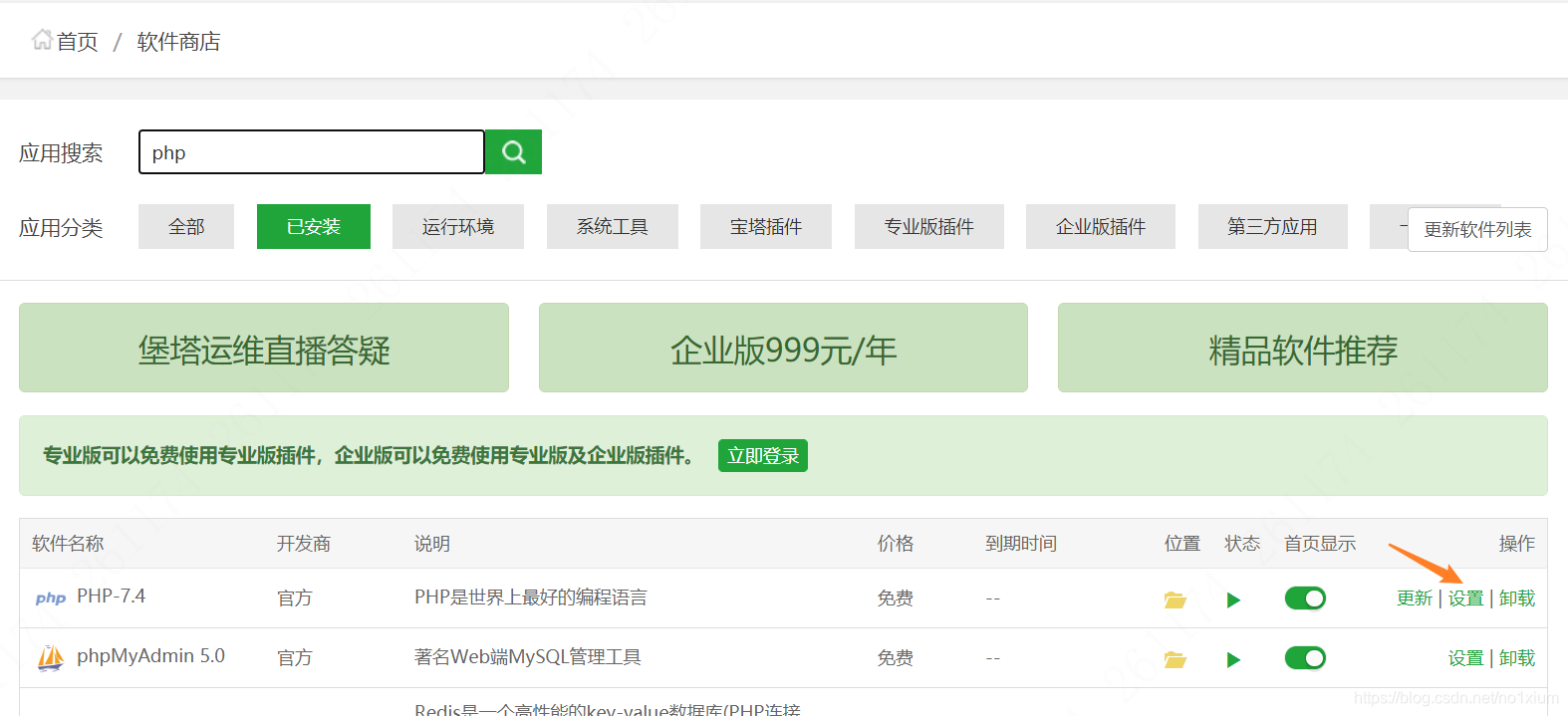Open the 企业版插件 category
The height and width of the screenshot is (716, 1568).
click(x=1101, y=227)
